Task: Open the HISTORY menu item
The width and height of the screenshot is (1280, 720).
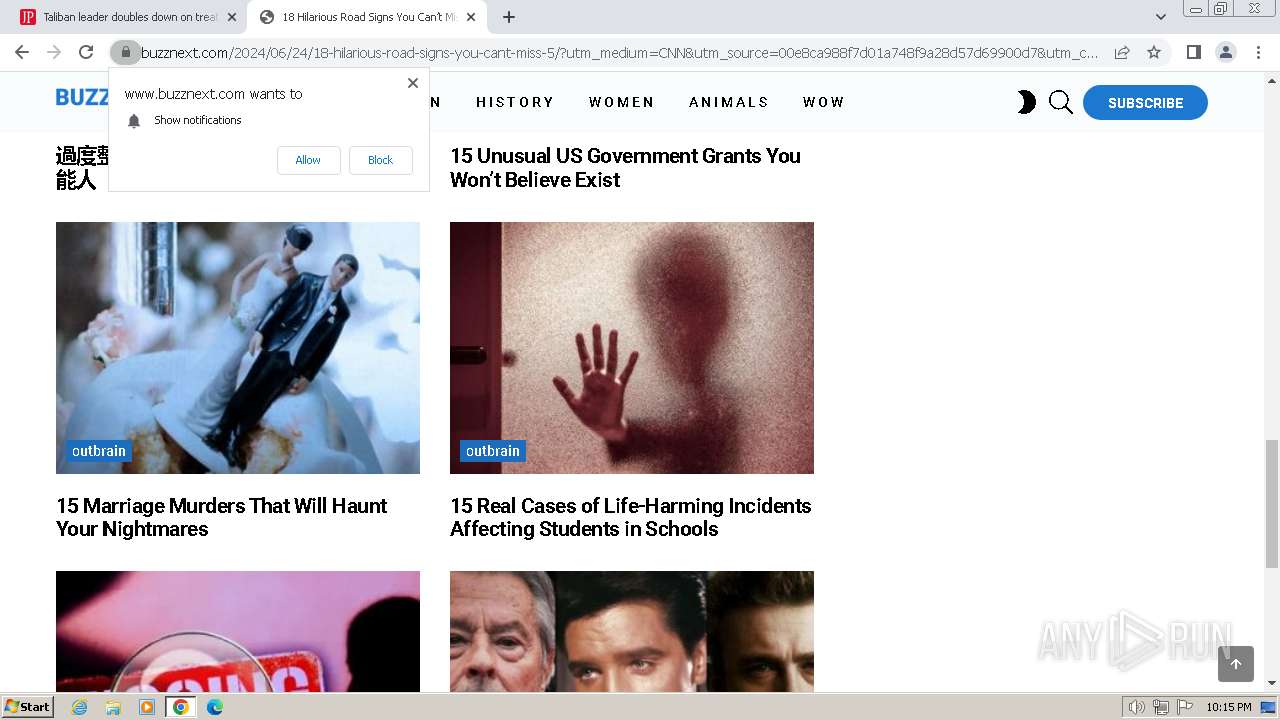Action: point(515,102)
